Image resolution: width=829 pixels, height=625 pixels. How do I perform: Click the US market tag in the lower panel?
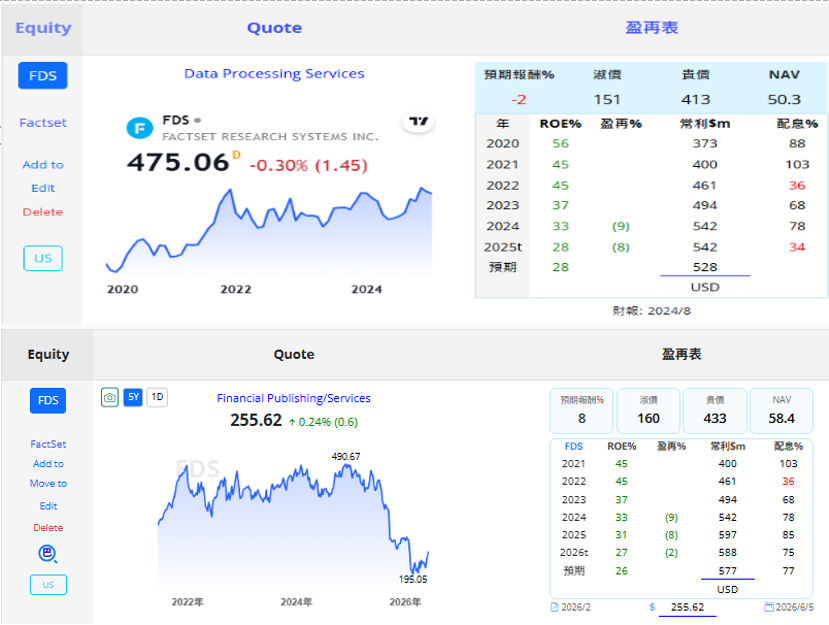[48, 585]
